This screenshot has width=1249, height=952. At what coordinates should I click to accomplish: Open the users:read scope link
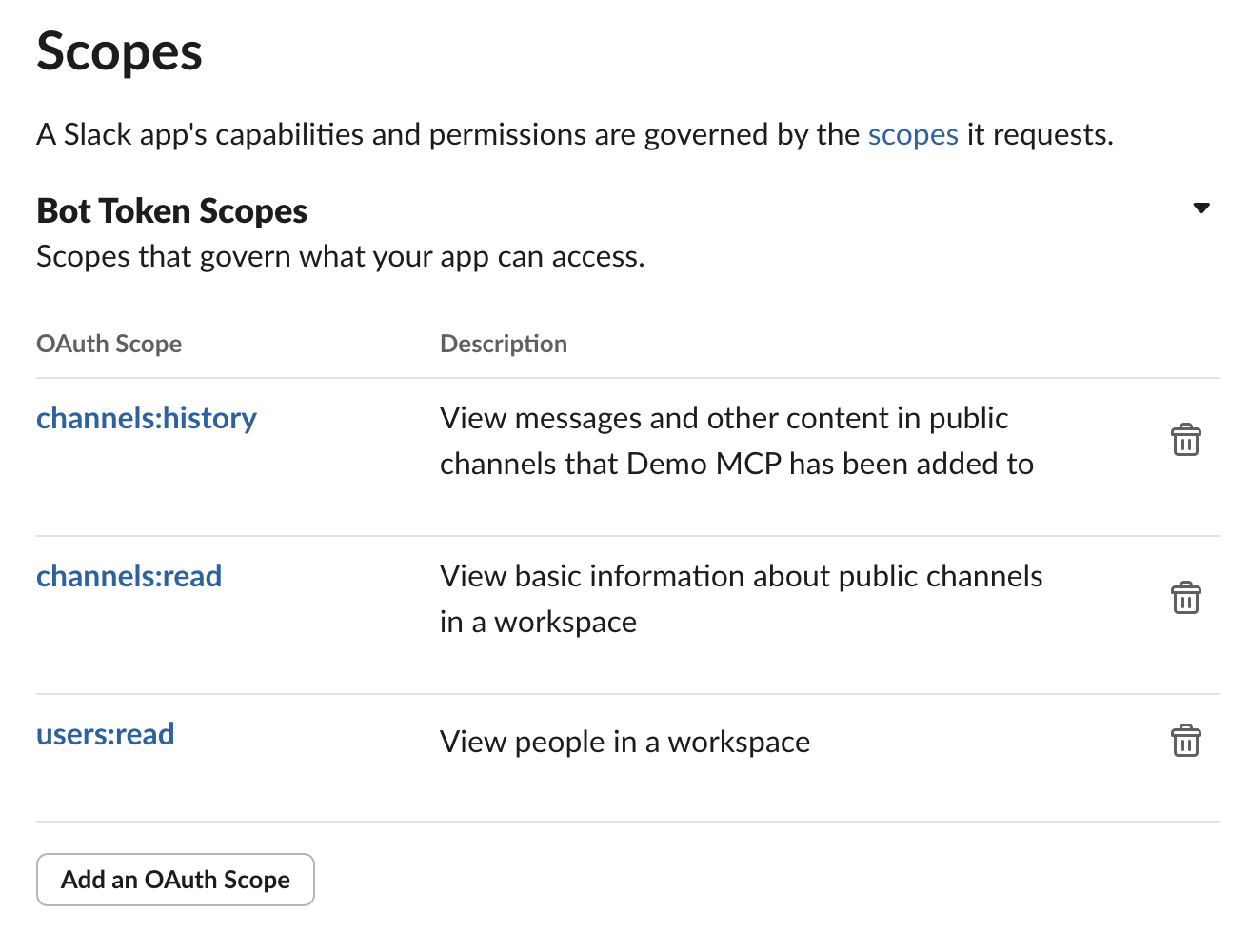(x=105, y=735)
